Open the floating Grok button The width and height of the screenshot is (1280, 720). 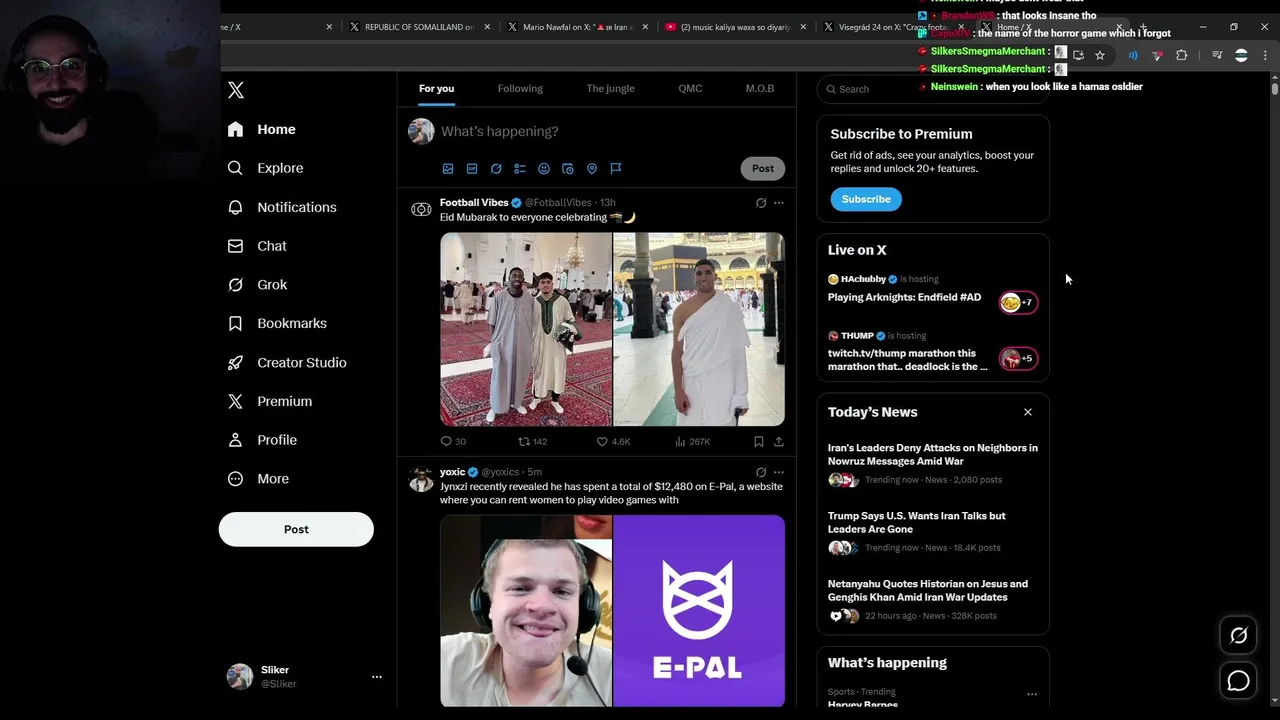(1238, 636)
